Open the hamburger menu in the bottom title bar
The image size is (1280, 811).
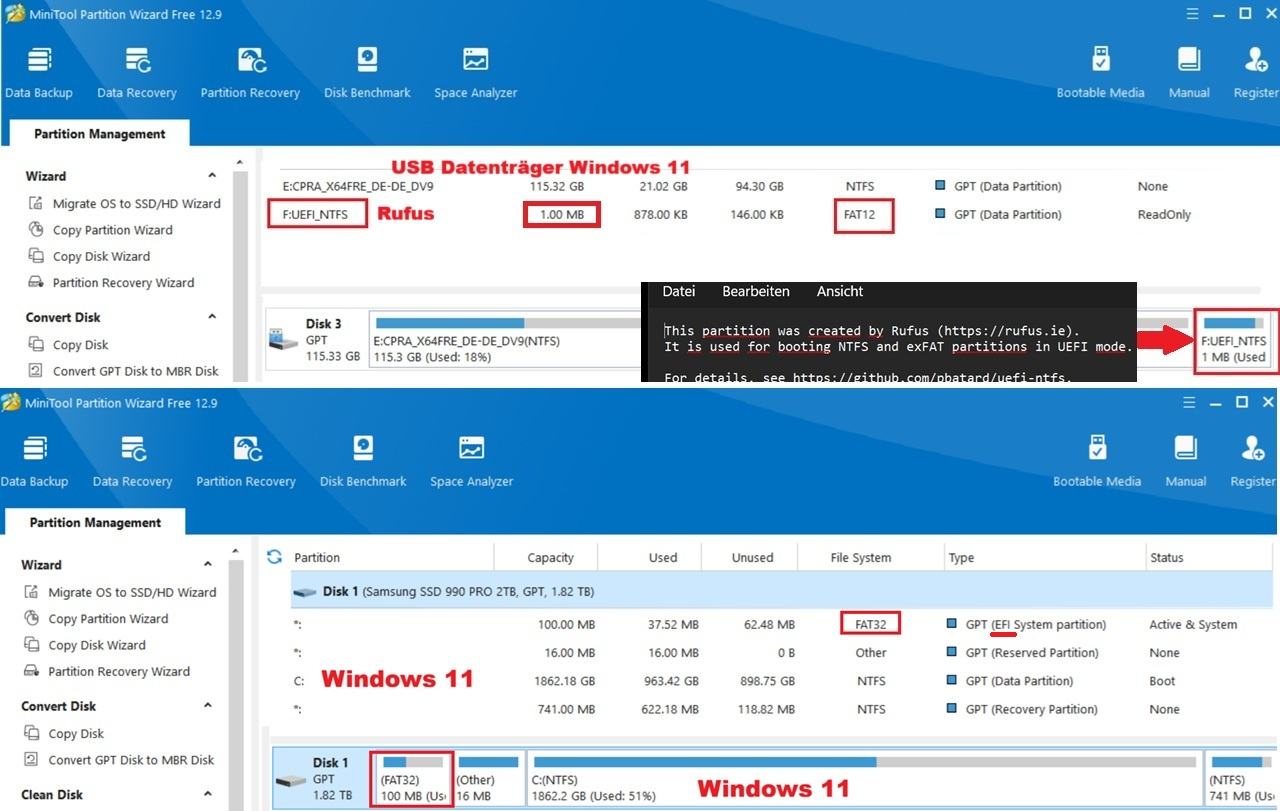[x=1187, y=403]
